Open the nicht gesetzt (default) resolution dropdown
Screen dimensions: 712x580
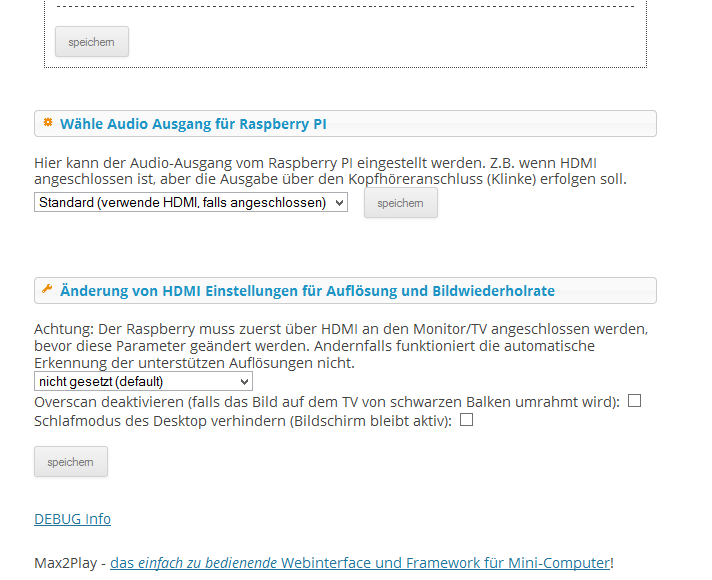pos(143,382)
